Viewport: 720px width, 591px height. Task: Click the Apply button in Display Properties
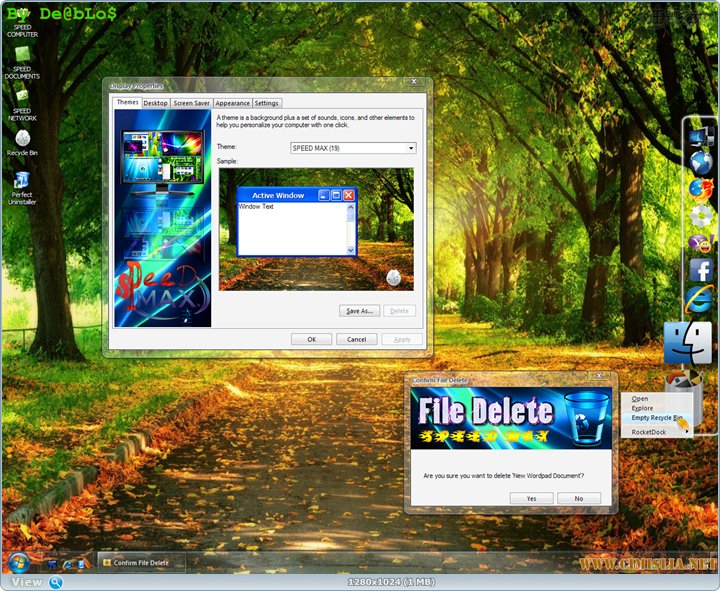(402, 339)
